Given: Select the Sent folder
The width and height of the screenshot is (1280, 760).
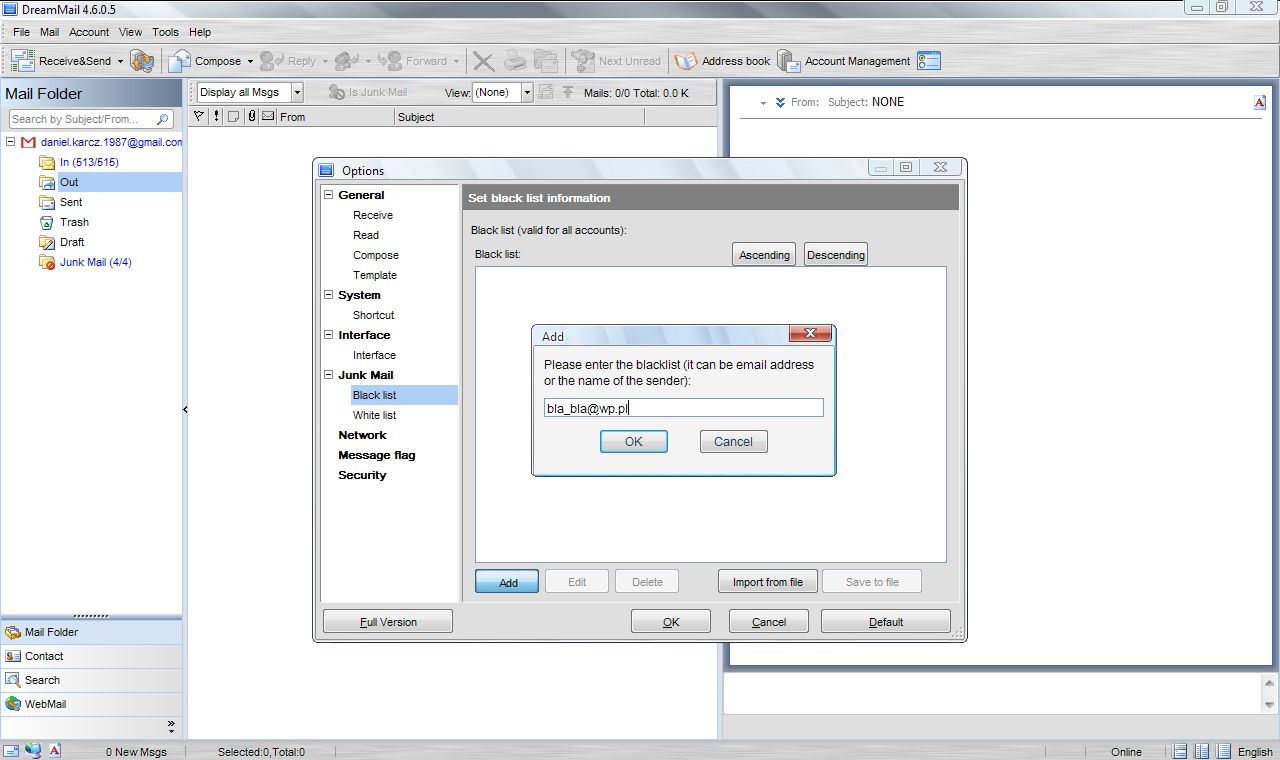Looking at the screenshot, I should (71, 202).
